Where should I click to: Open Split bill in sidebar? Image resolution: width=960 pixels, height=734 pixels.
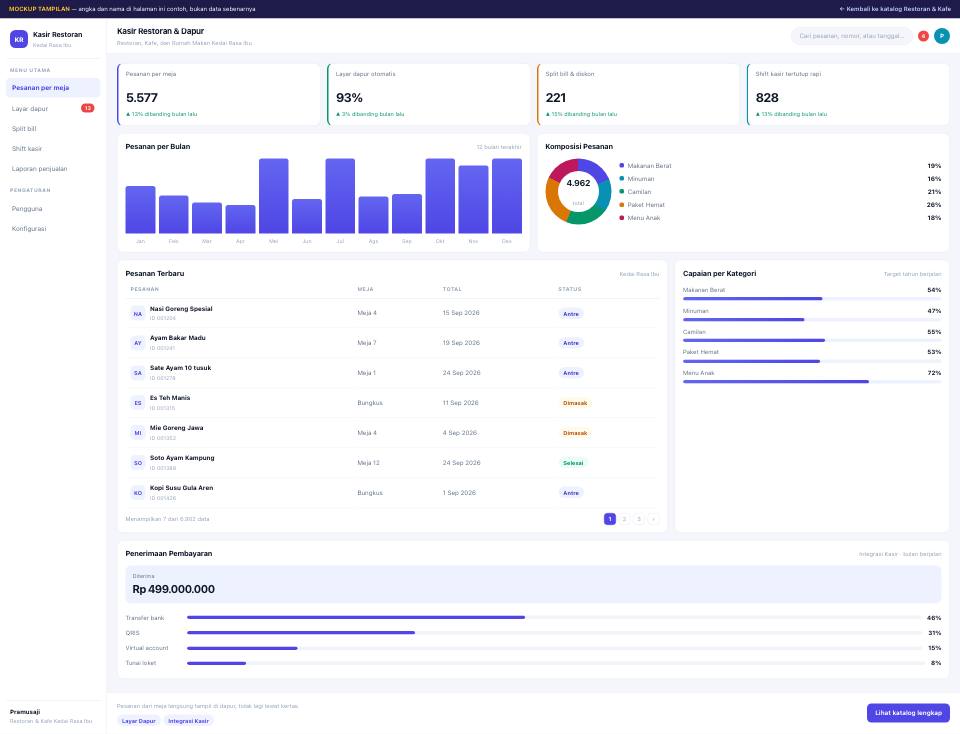53,129
